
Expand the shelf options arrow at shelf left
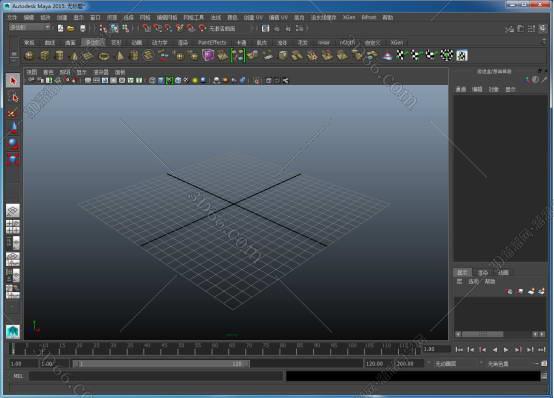(14, 55)
